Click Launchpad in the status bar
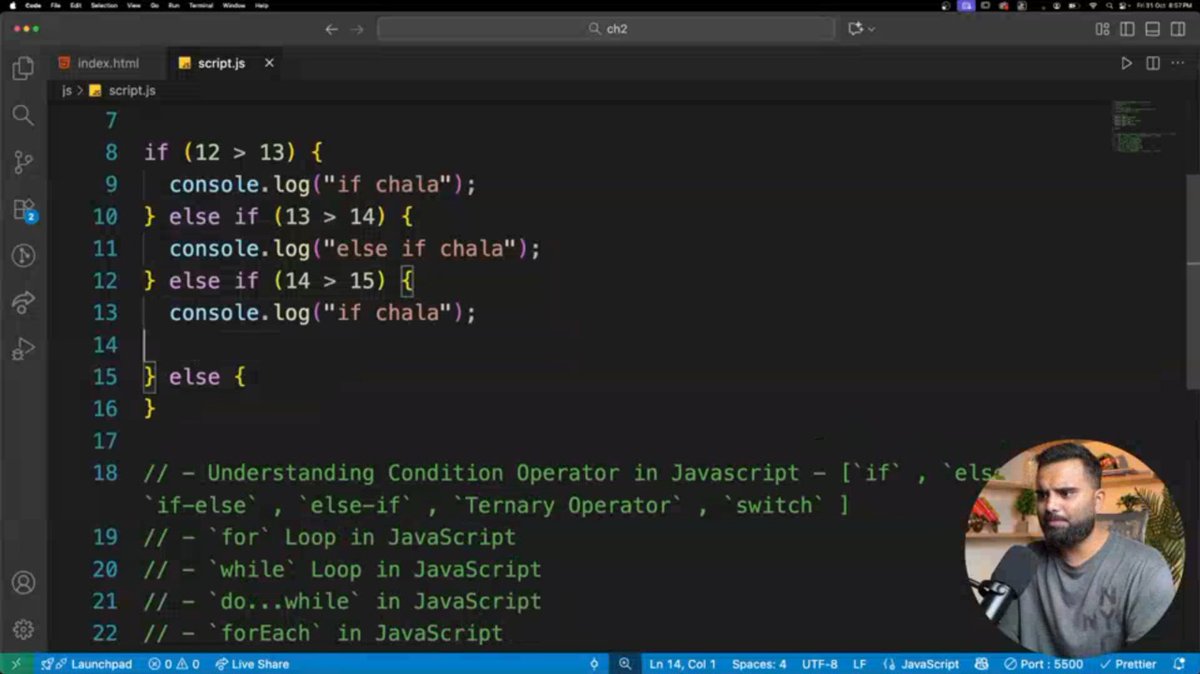Viewport: 1200px width, 674px height. pyautogui.click(x=87, y=664)
